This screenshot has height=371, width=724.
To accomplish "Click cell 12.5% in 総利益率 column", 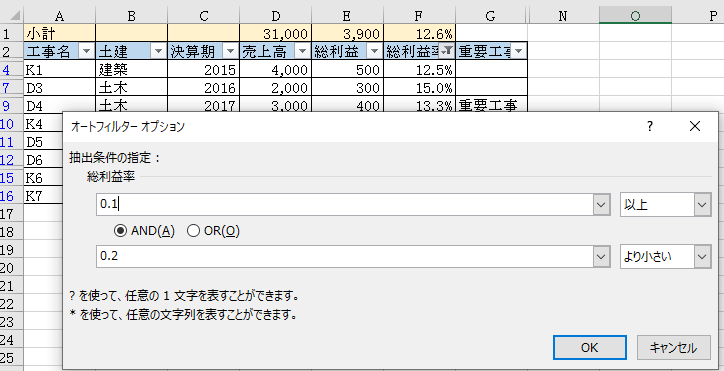I will coord(420,70).
